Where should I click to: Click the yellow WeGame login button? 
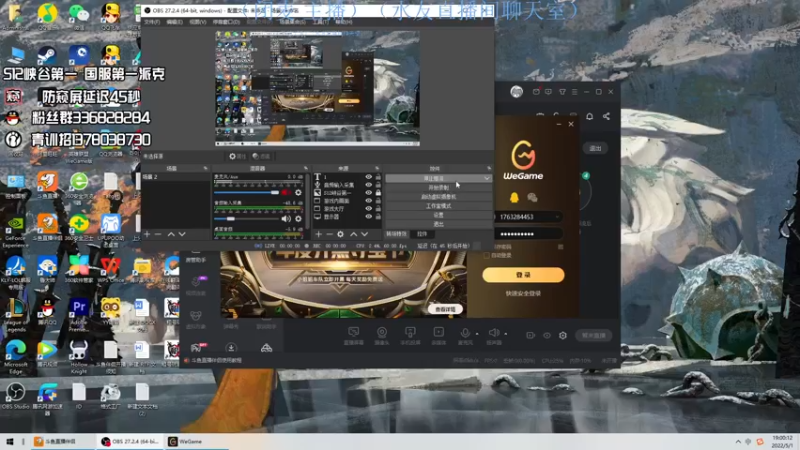pyautogui.click(x=523, y=275)
